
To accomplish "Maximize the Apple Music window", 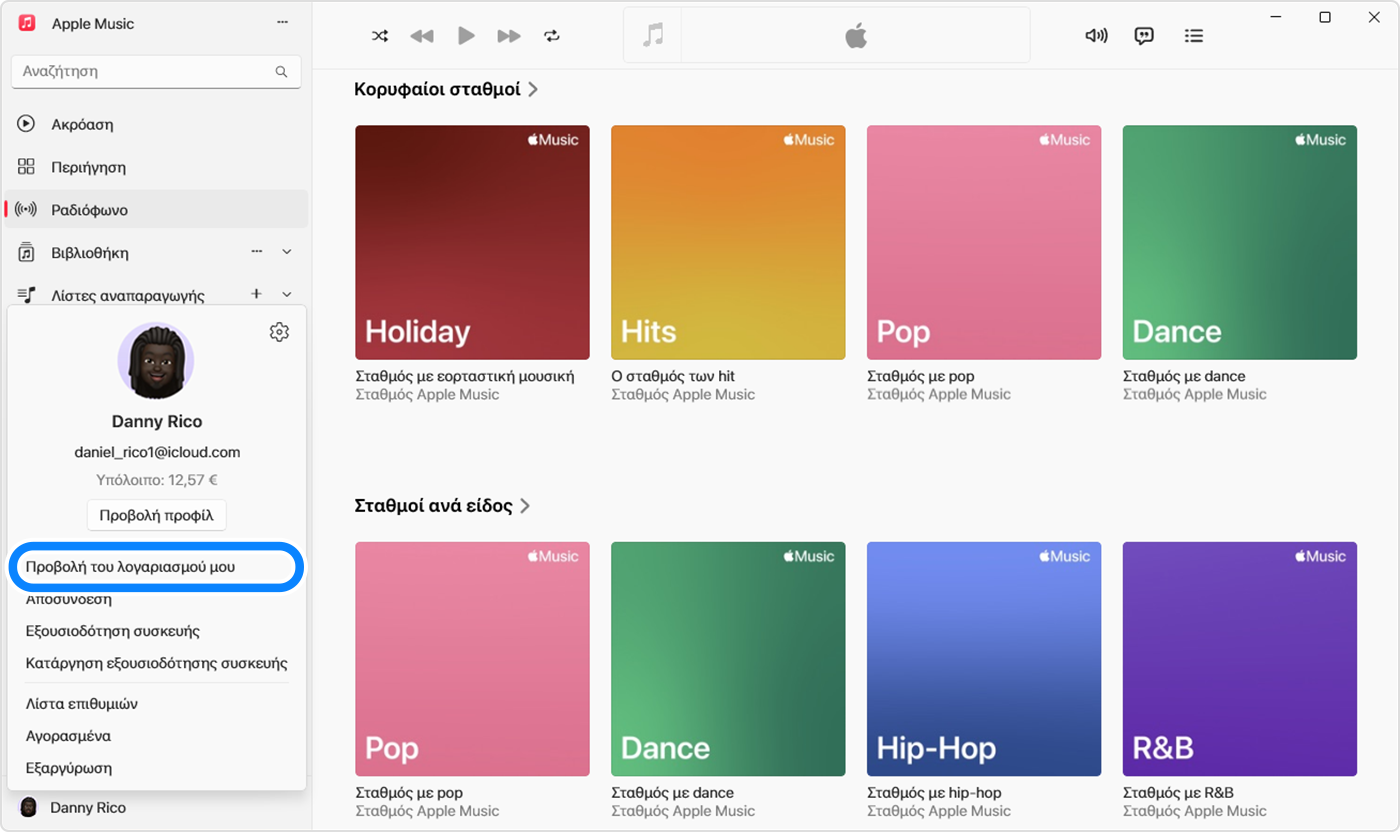I will coord(1325,17).
